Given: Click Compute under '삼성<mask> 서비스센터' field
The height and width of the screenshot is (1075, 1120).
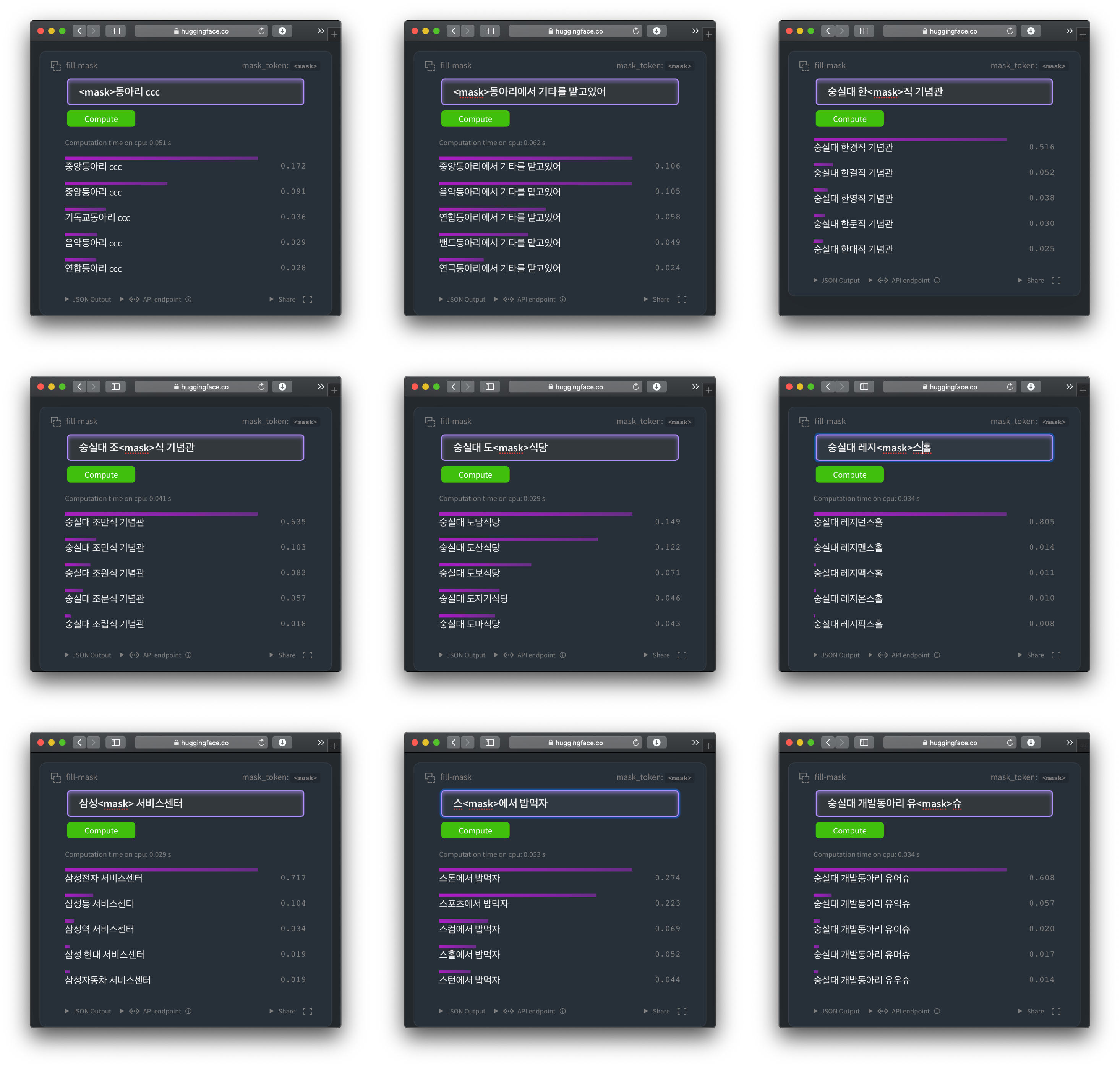Looking at the screenshot, I should 100,830.
